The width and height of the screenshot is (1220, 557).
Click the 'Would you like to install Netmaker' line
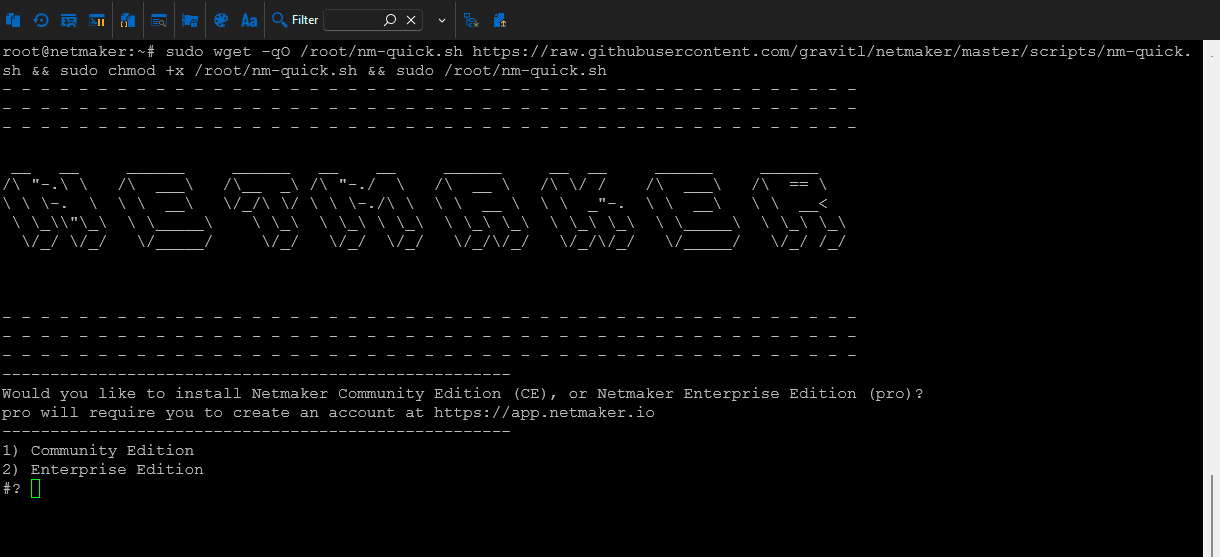pyautogui.click(x=463, y=394)
